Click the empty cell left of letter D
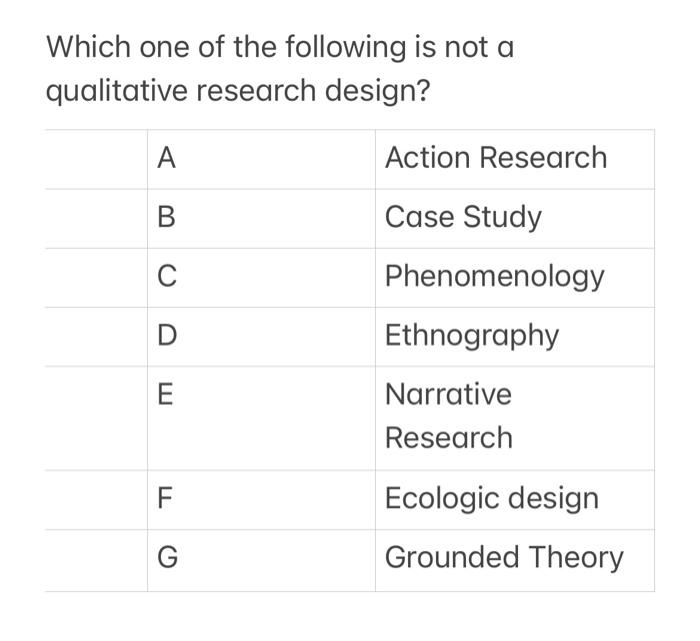Screen dimensions: 700x641 (x=96, y=337)
